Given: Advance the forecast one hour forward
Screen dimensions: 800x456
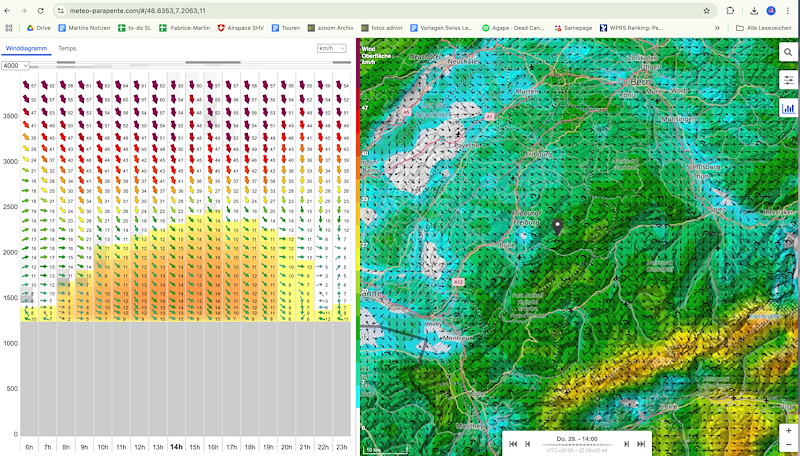Looking at the screenshot, I should [x=627, y=444].
